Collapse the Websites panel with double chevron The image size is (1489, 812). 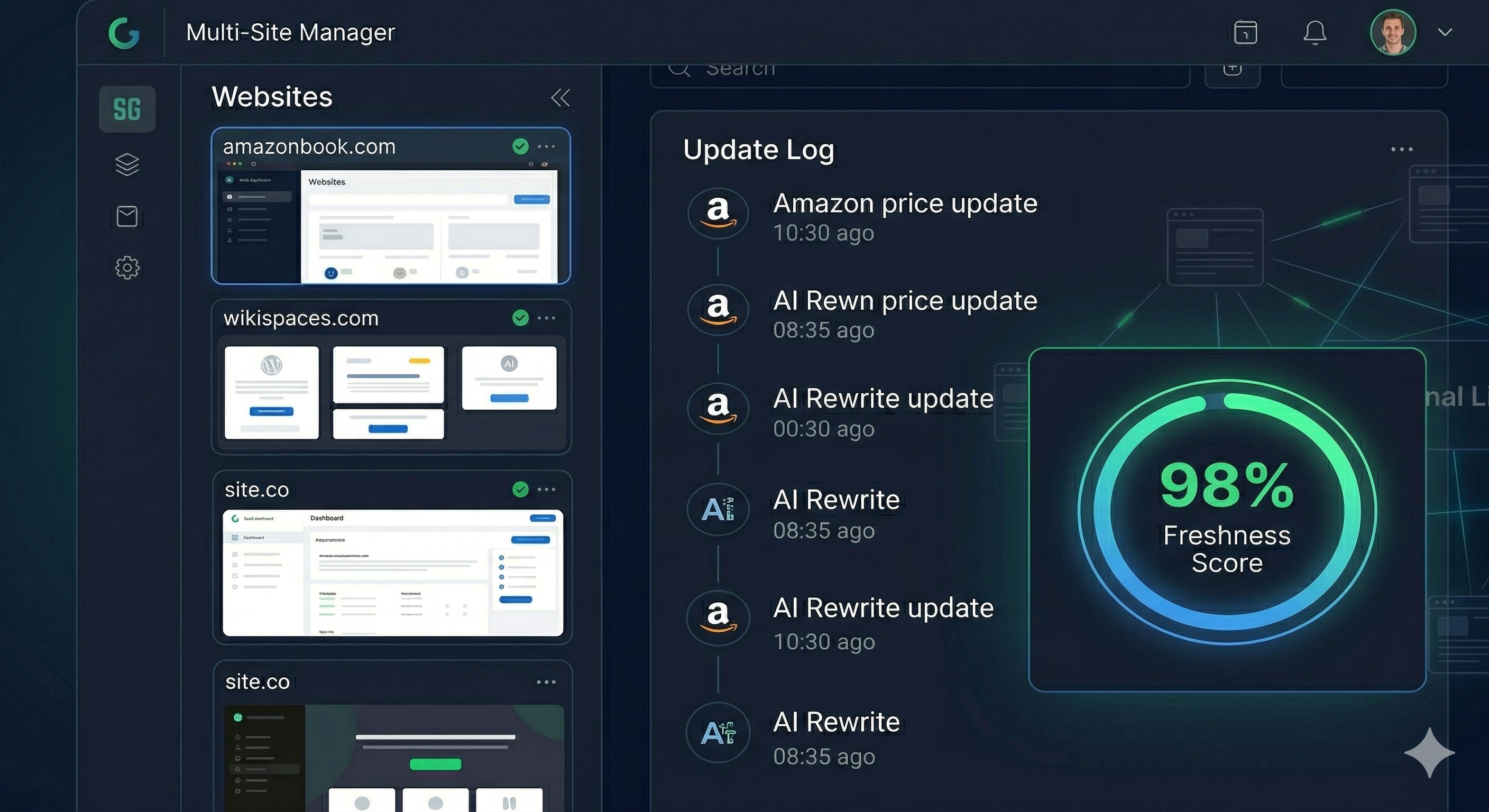tap(560, 98)
